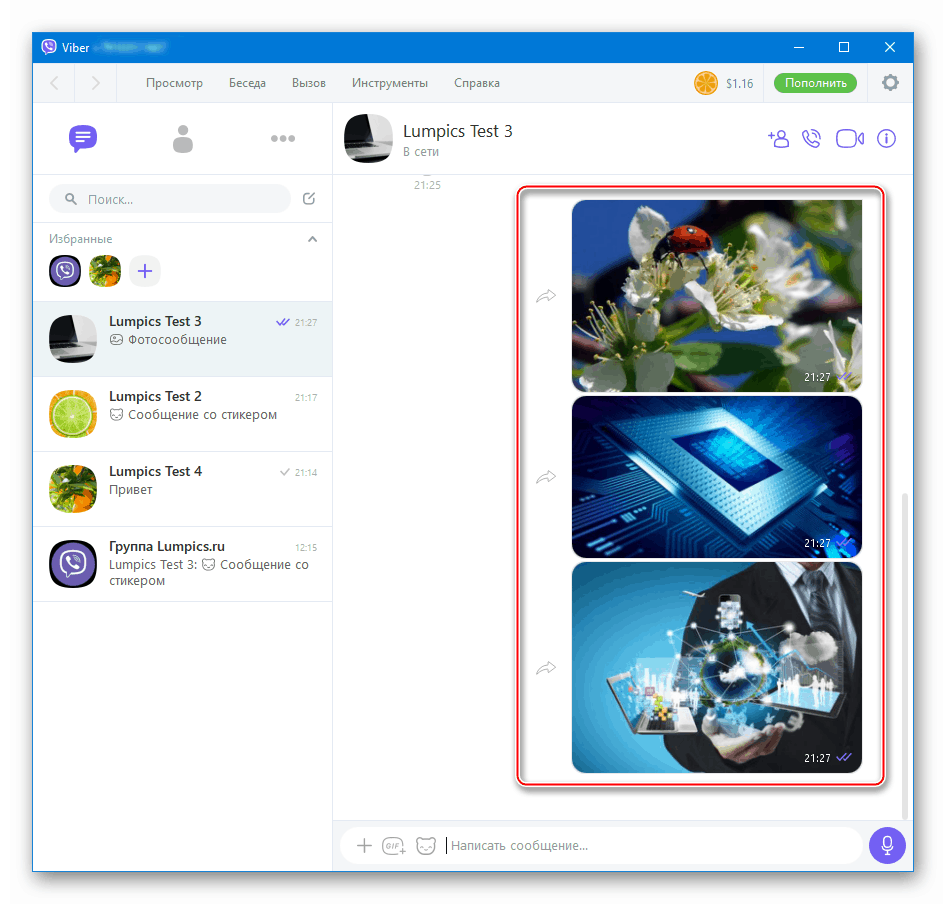
Task: Collapse the Избранные section
Action: (x=312, y=239)
